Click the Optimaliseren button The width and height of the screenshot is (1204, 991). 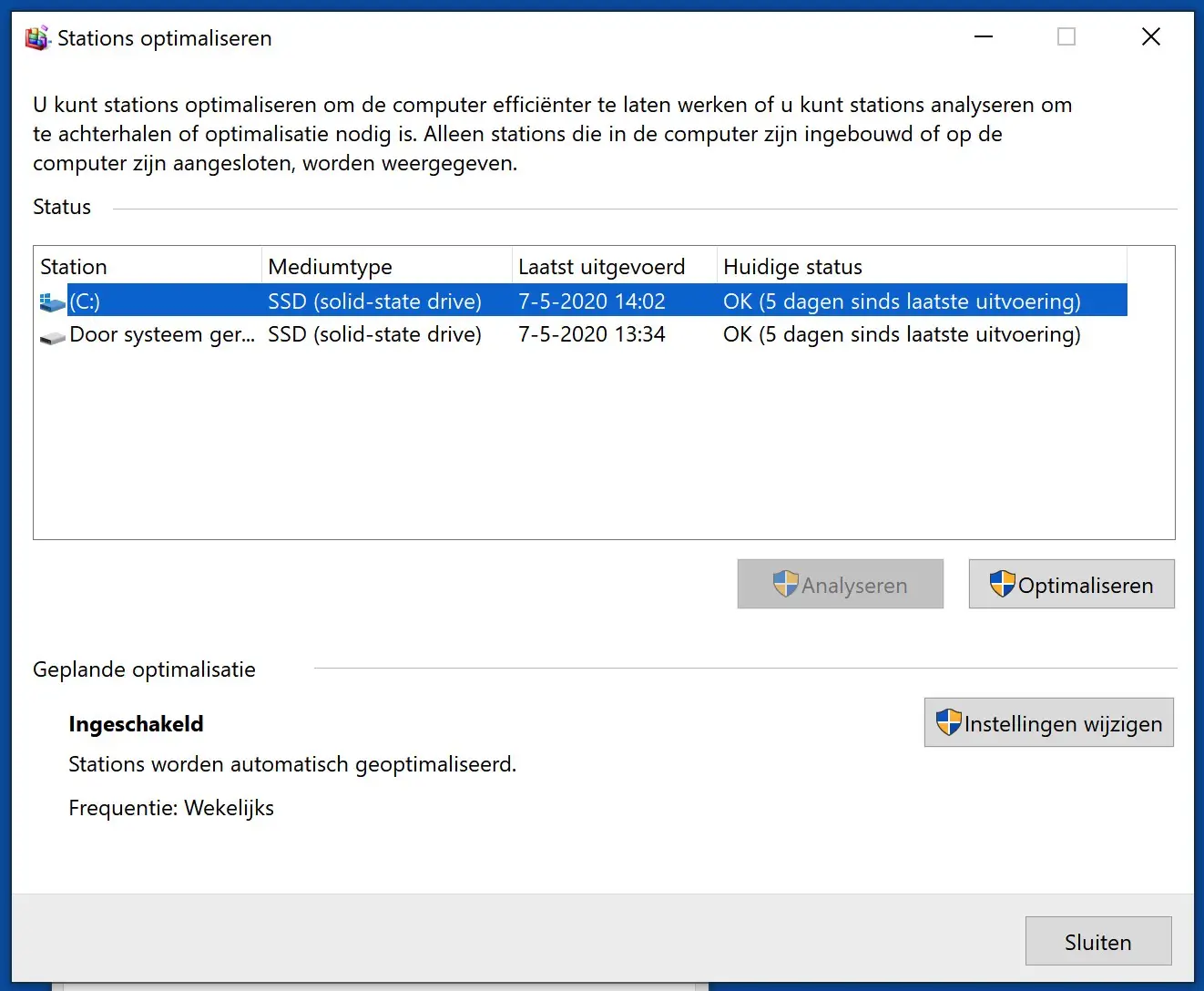pyautogui.click(x=1071, y=584)
